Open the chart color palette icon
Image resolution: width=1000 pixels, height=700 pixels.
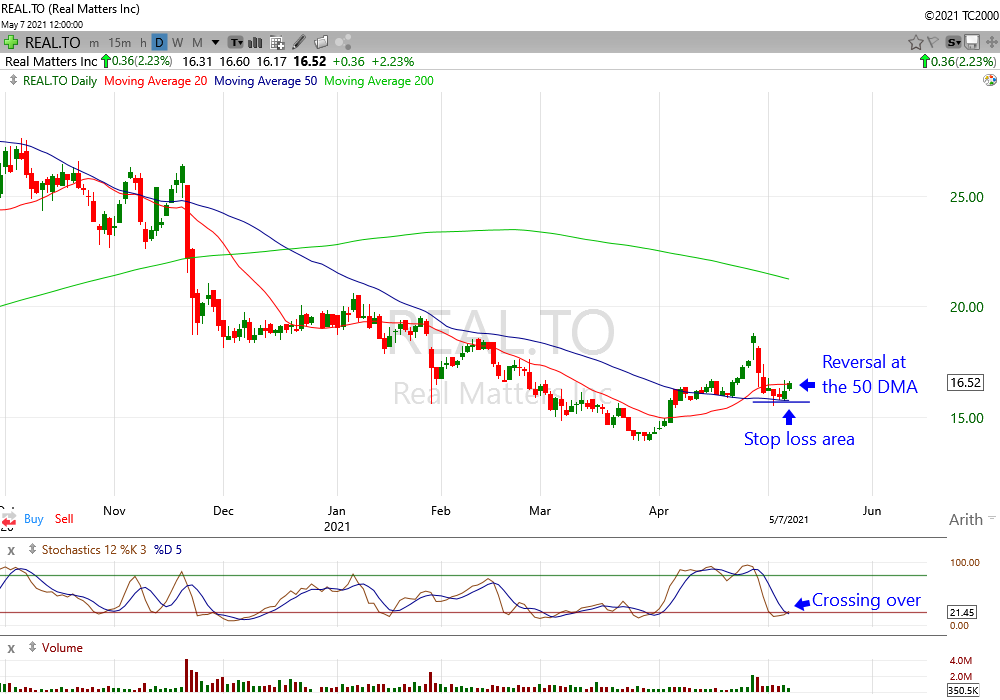990,80
